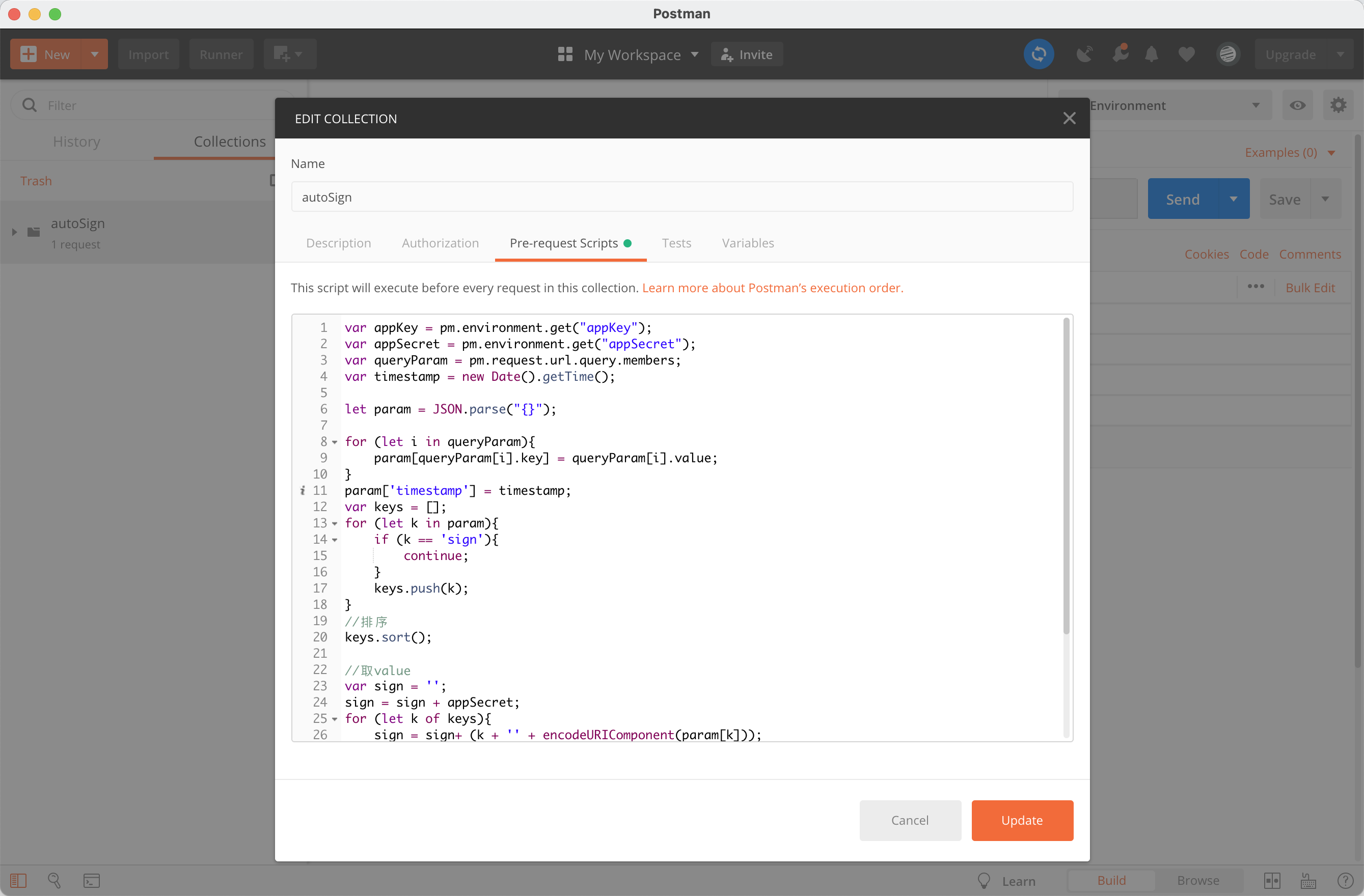Viewport: 1364px width, 896px height.
Task: Open the New button dropdown arrow
Action: point(95,54)
